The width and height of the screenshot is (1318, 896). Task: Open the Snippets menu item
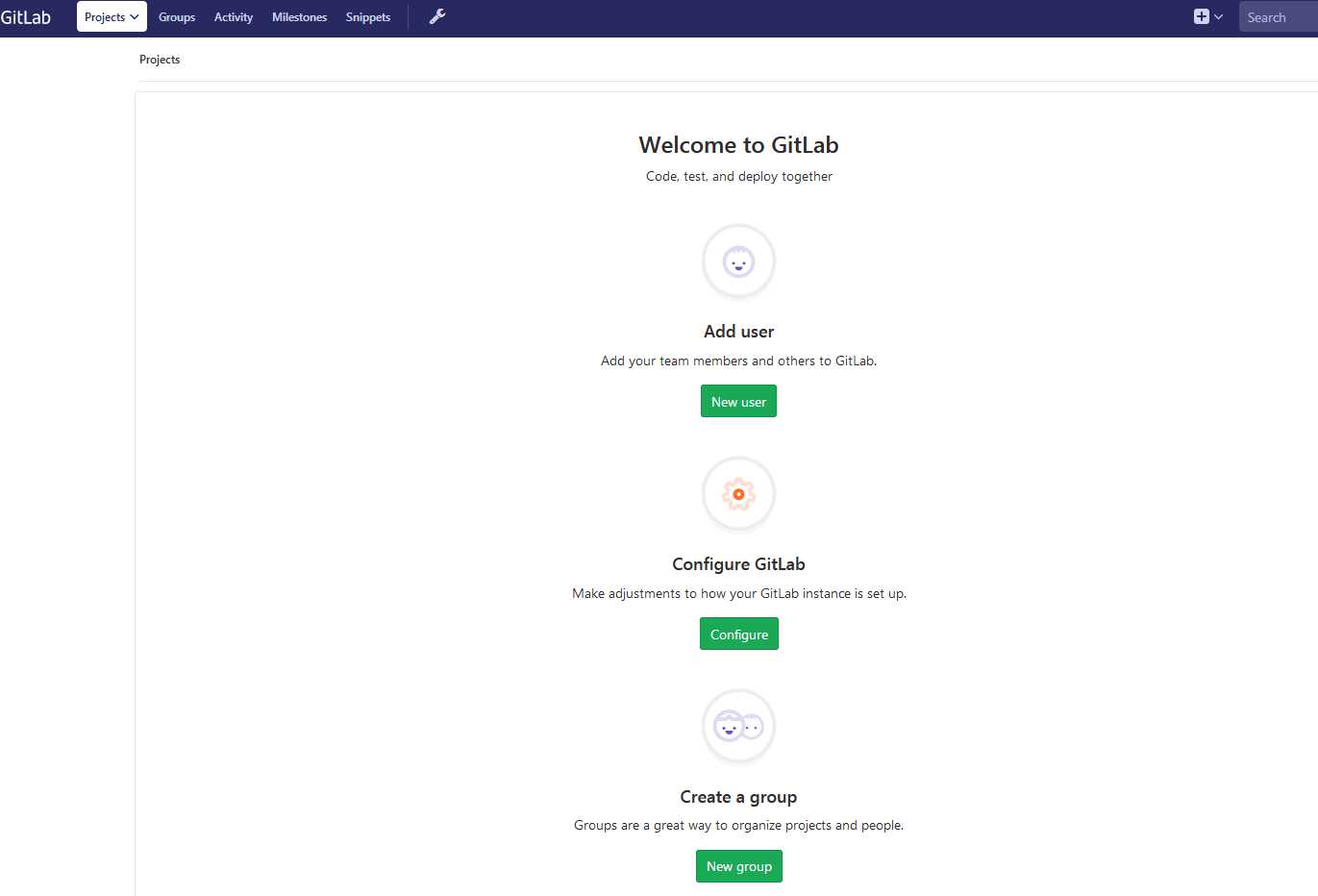point(368,17)
